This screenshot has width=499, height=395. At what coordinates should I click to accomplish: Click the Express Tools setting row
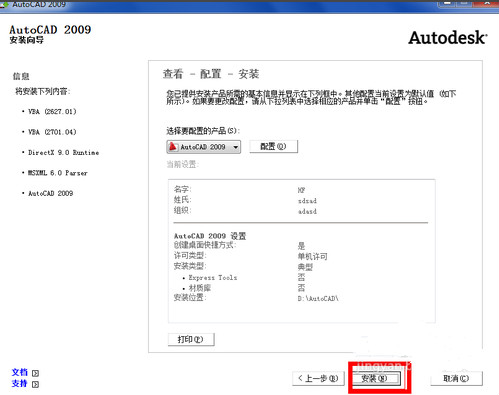(x=243, y=277)
